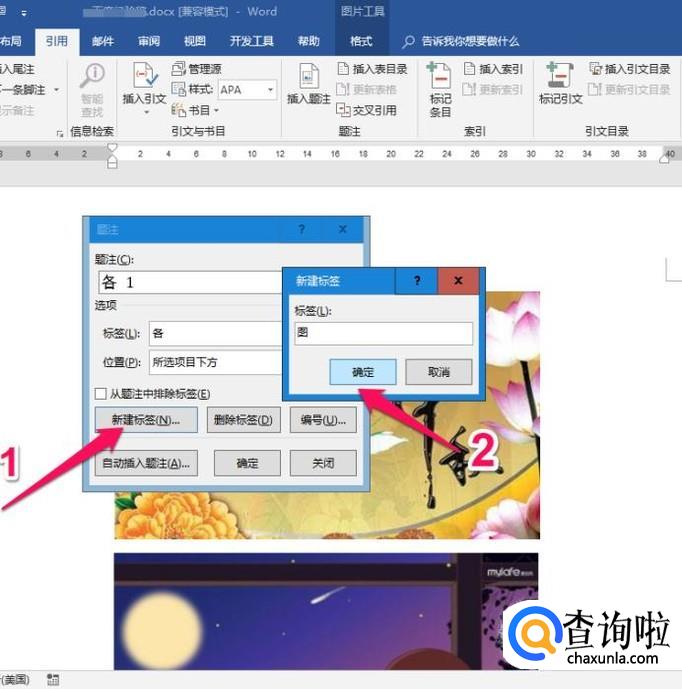Click the status bar macro recording icon
The height and width of the screenshot is (689, 682).
pos(53,679)
